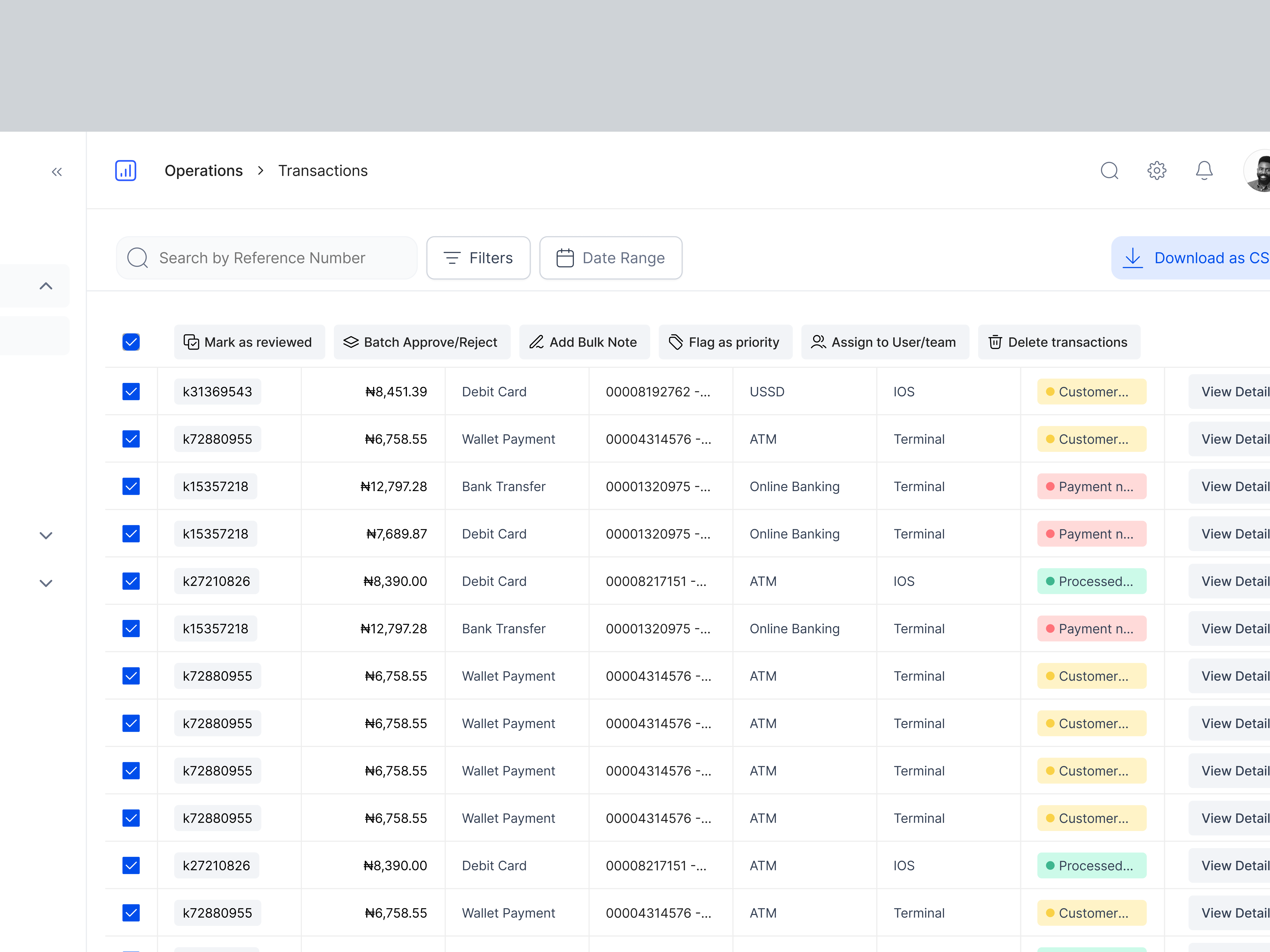Click the amount ₦7,689.87
This screenshot has height=952, width=1270.
(396, 534)
